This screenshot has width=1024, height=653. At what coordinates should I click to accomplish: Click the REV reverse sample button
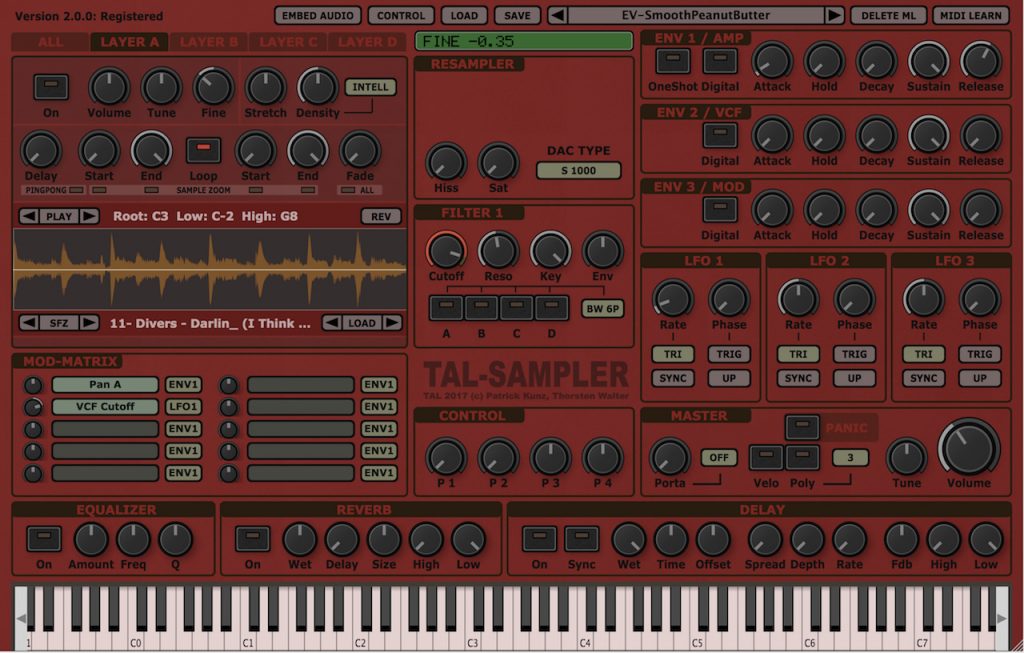click(x=381, y=216)
